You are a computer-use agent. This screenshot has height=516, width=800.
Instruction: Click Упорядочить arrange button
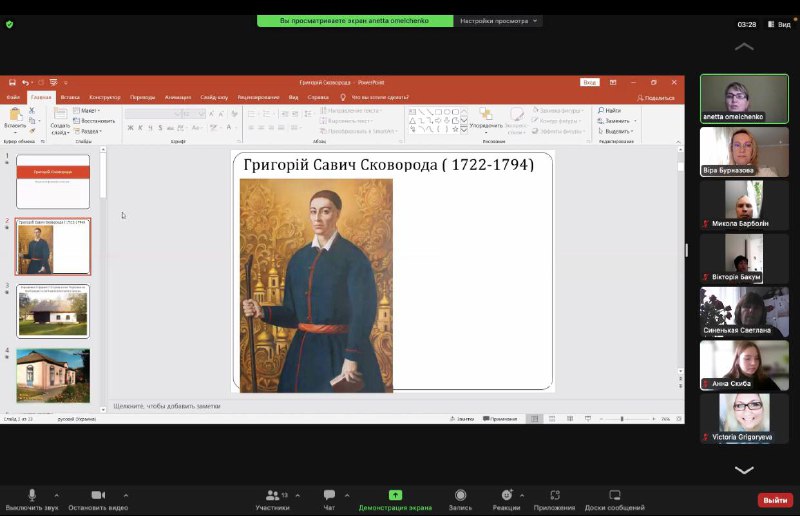(x=486, y=120)
